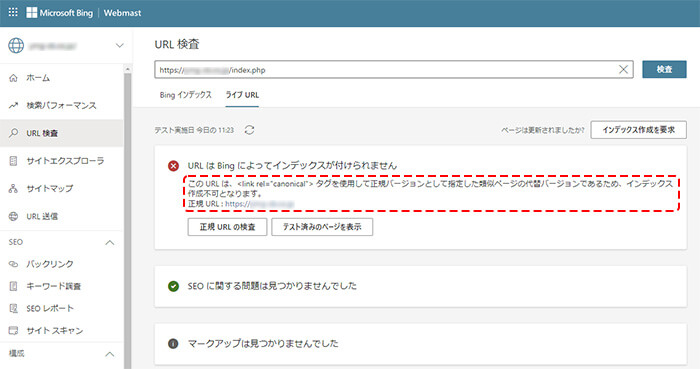Image resolution: width=700 pixels, height=369 pixels.
Task: Click 正規 URL の検査 button
Action: tap(227, 227)
